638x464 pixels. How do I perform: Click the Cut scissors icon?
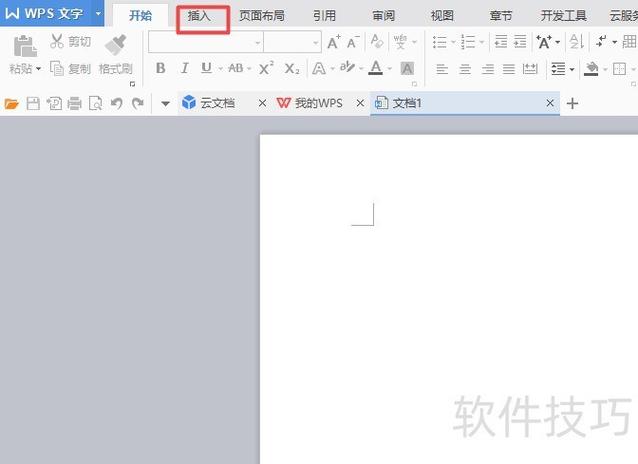(x=57, y=41)
